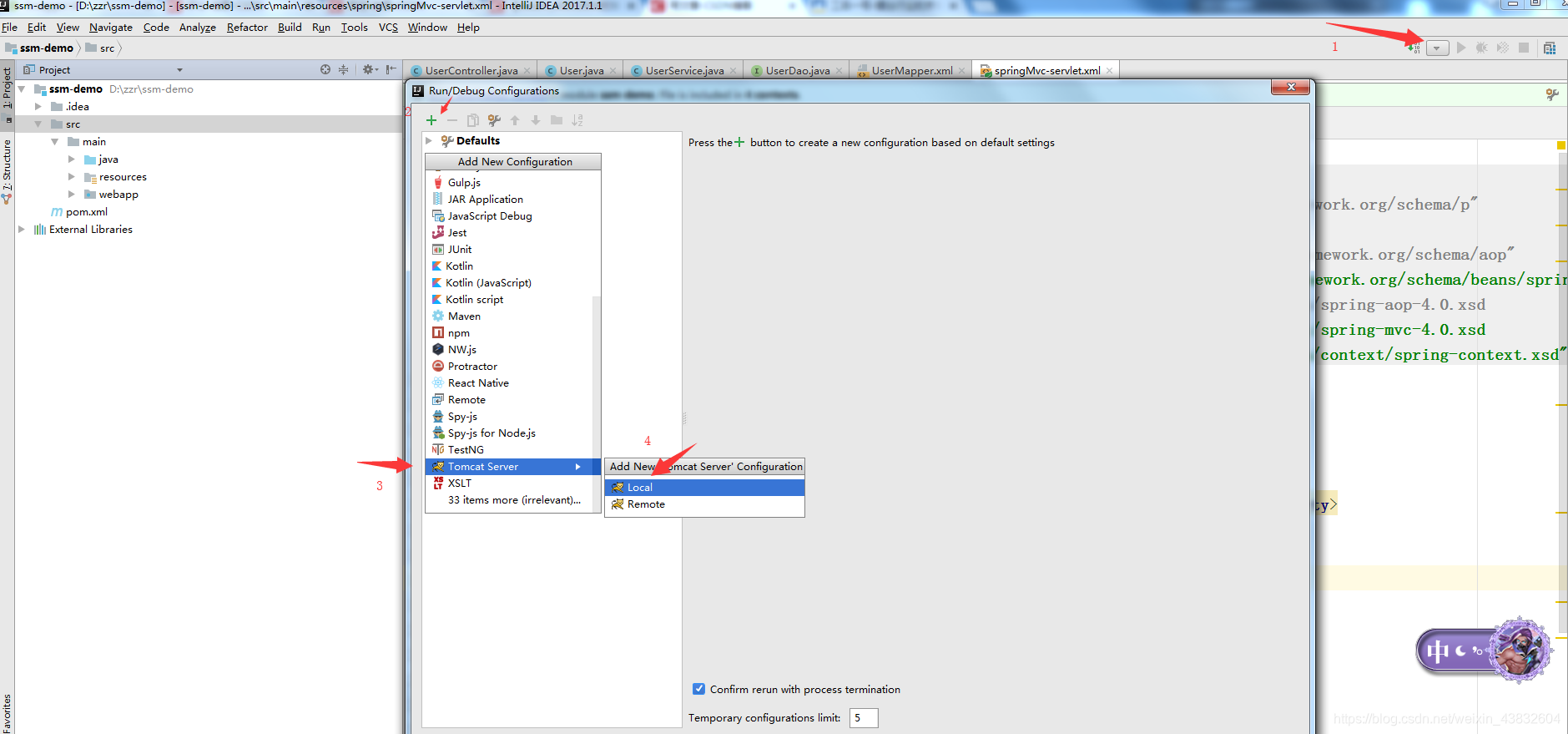Expand the Defaults node in dialog
Viewport: 1568px width, 734px height.
tap(429, 141)
